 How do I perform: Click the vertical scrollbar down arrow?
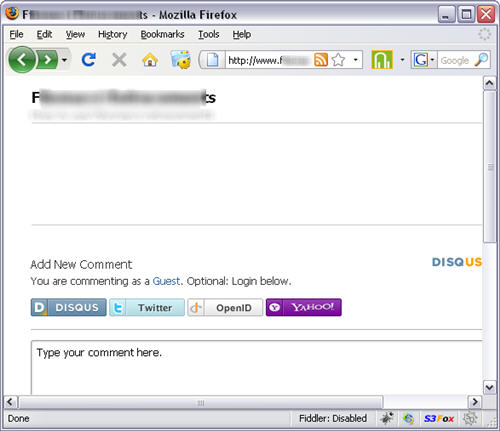(489, 387)
